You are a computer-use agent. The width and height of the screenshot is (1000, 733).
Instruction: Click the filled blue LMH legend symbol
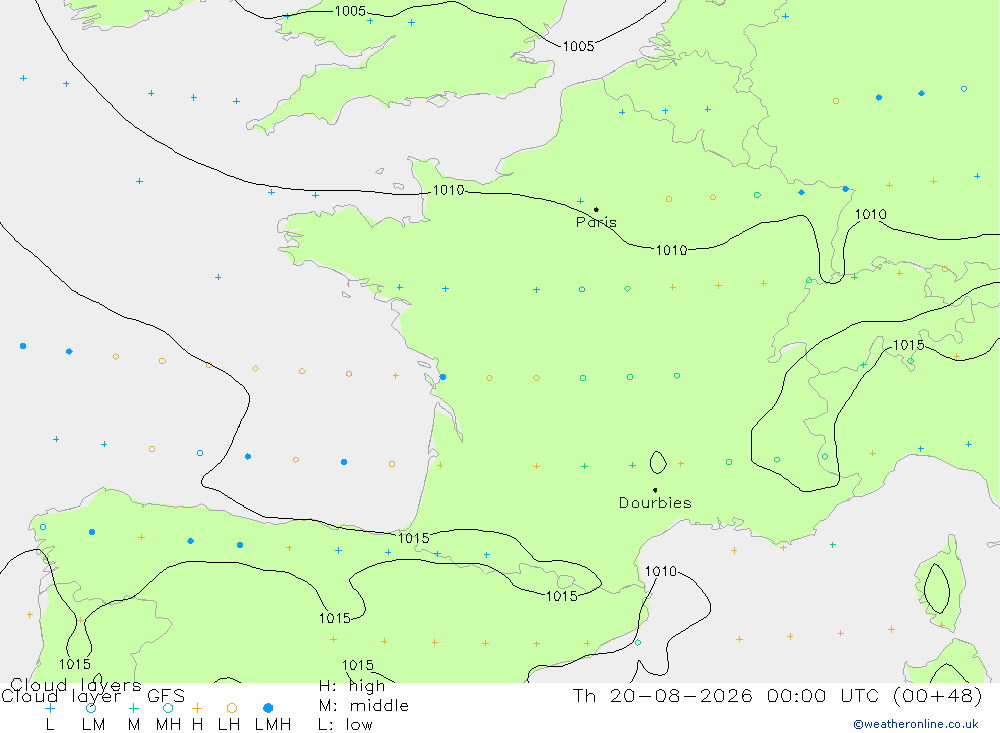click(268, 708)
